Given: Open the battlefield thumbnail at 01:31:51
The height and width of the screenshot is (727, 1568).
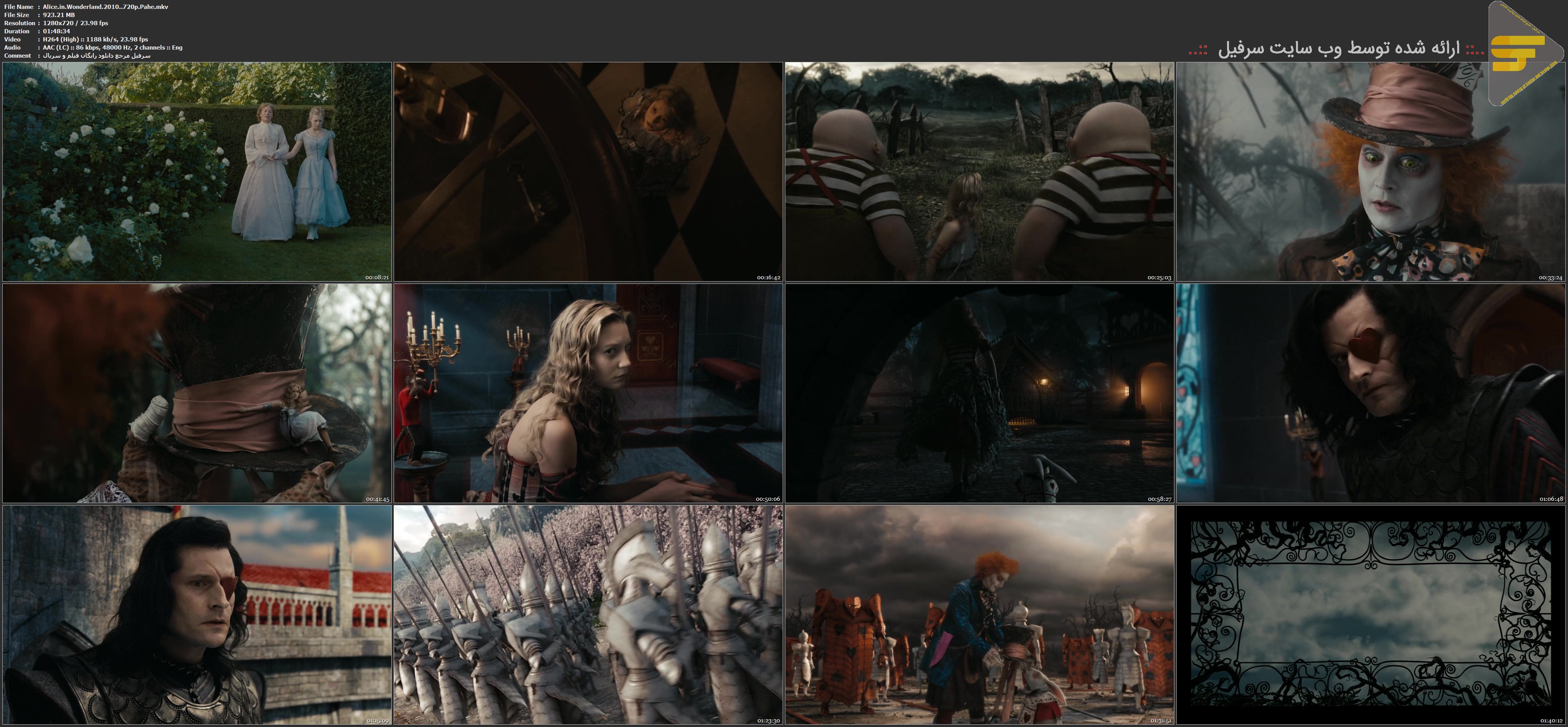Looking at the screenshot, I should [979, 614].
